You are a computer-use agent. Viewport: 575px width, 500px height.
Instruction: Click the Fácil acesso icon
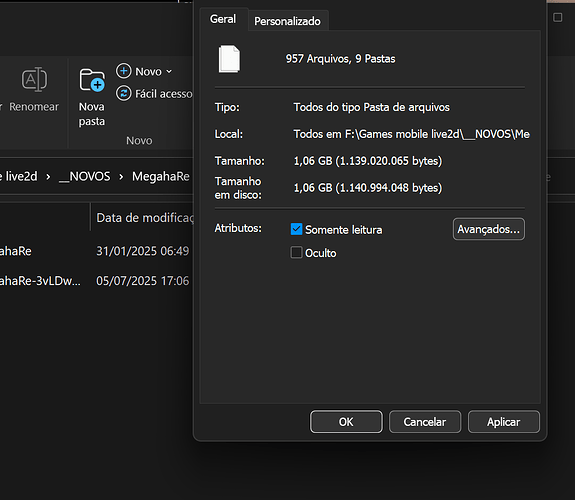124,94
